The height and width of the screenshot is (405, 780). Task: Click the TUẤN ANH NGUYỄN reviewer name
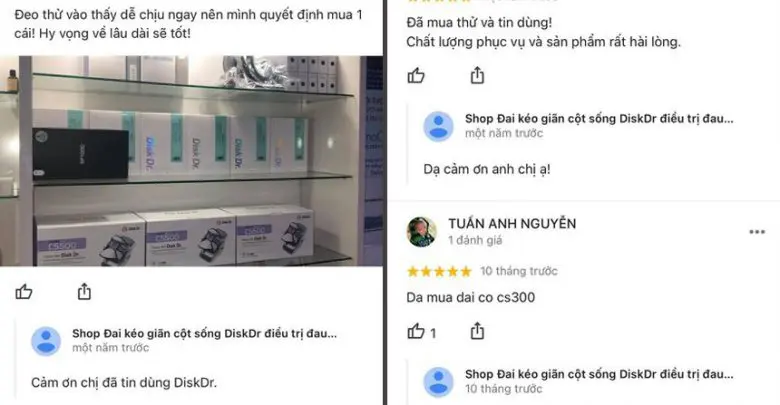[512, 223]
